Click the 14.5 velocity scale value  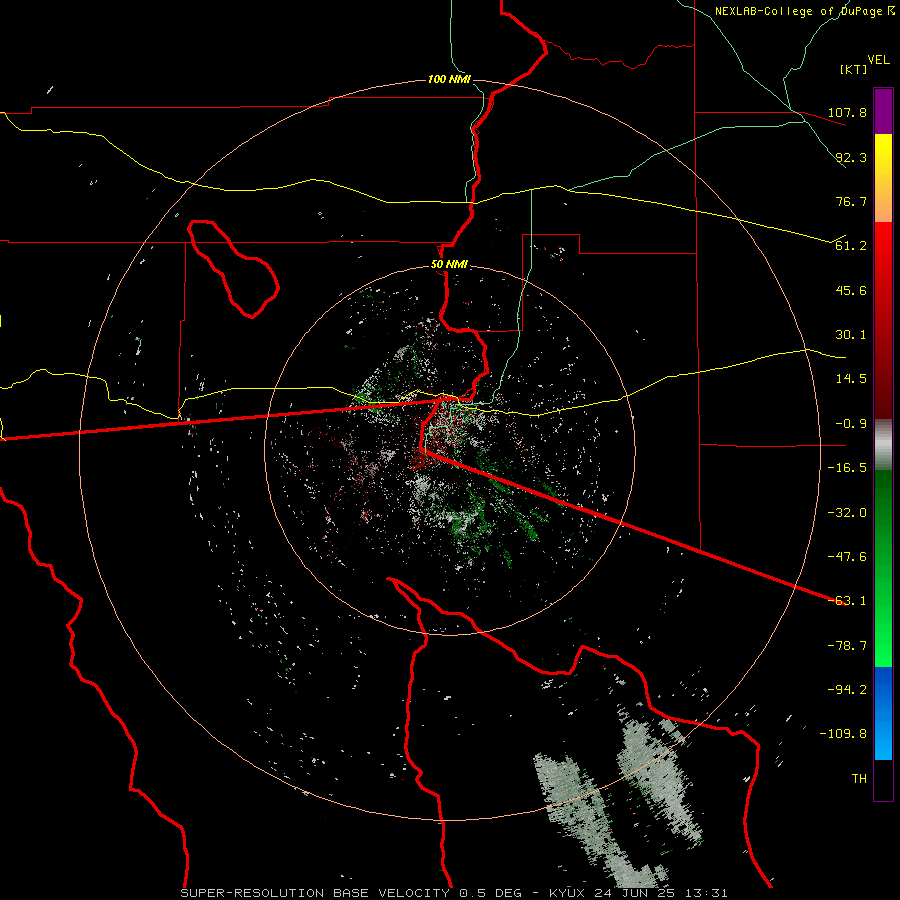click(851, 379)
